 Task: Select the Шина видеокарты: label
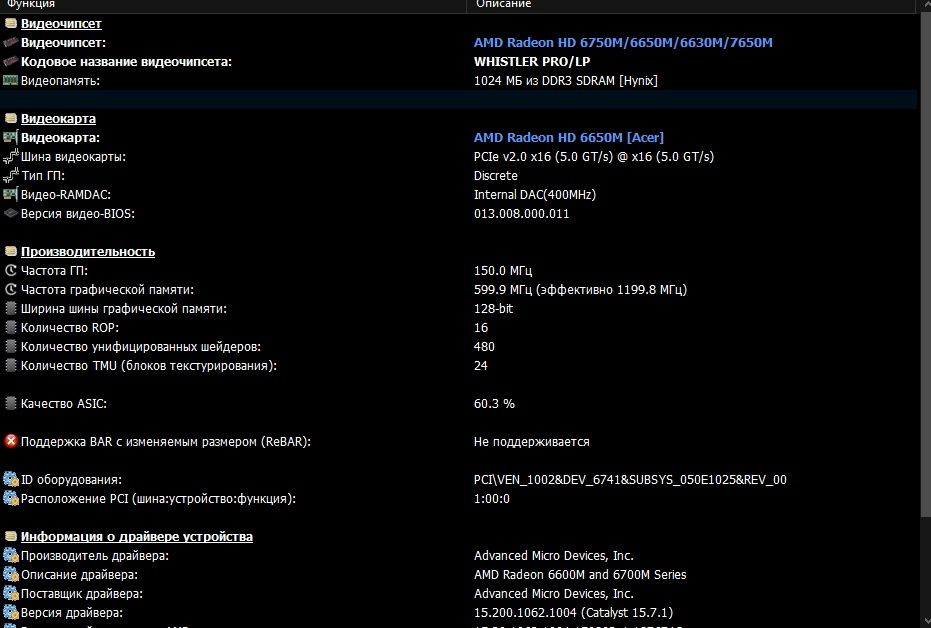(x=73, y=157)
